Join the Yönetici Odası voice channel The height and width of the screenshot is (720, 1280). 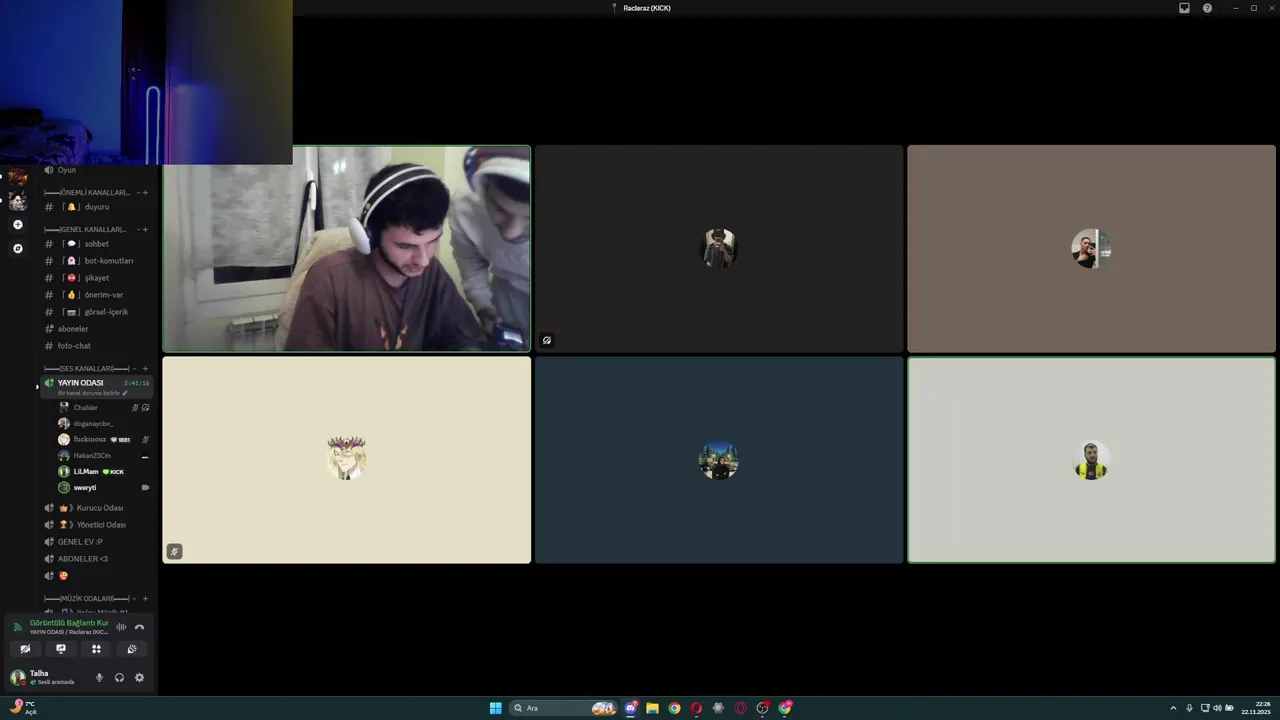(96, 525)
